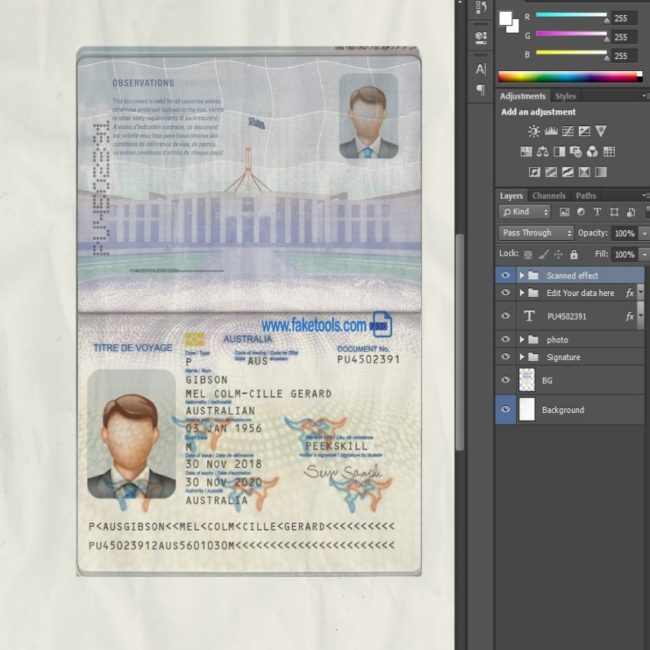Expand the Edit Your data here group
Image resolution: width=650 pixels, height=650 pixels.
[522, 293]
